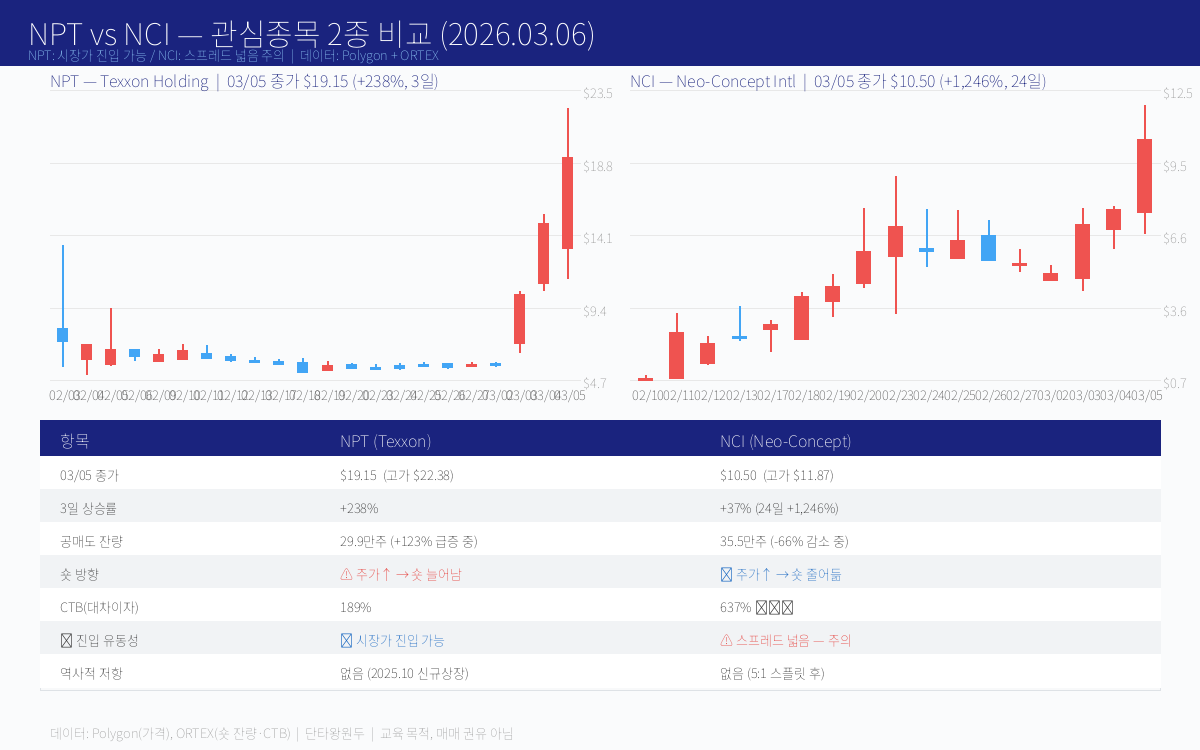Click the 진입 유동성 row label
1200x750 pixels.
pyautogui.click(x=99, y=641)
